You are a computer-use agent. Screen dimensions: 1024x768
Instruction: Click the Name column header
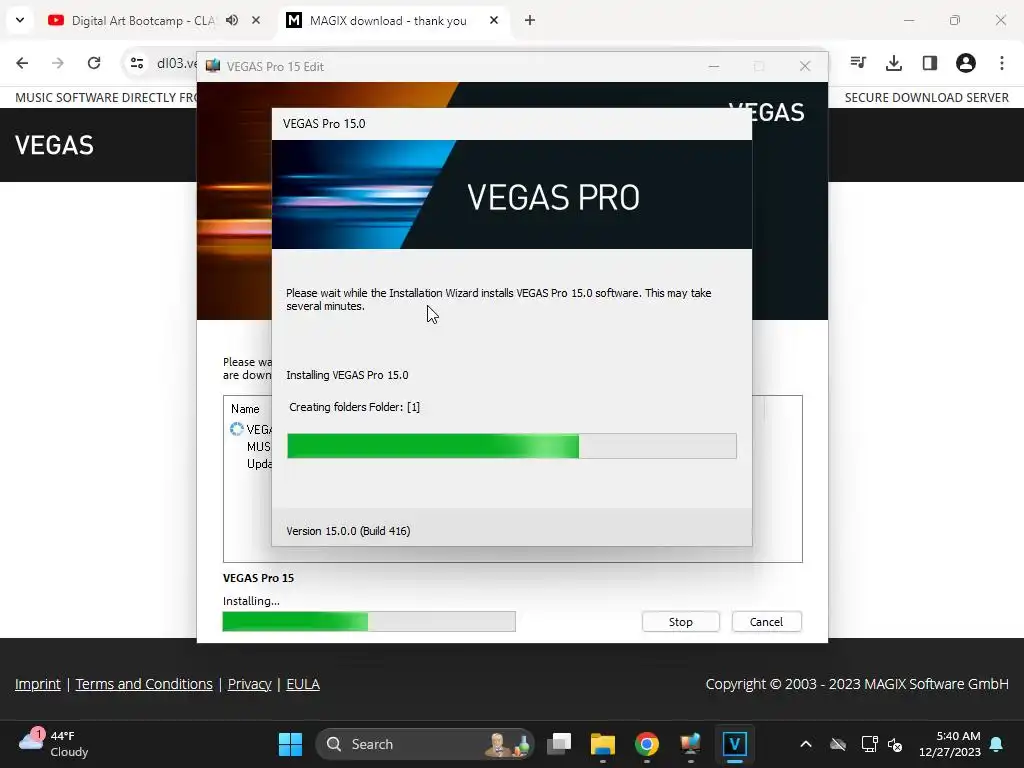(x=245, y=409)
